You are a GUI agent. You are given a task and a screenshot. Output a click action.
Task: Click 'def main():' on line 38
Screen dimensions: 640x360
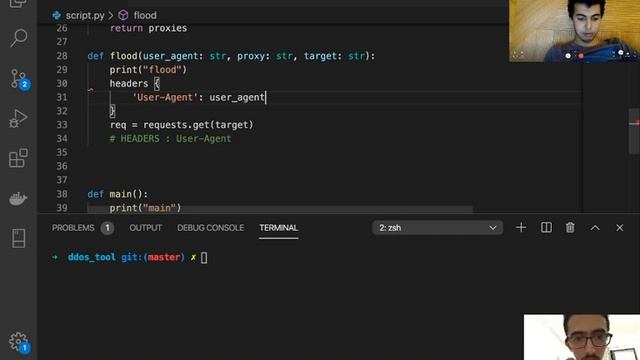118,194
